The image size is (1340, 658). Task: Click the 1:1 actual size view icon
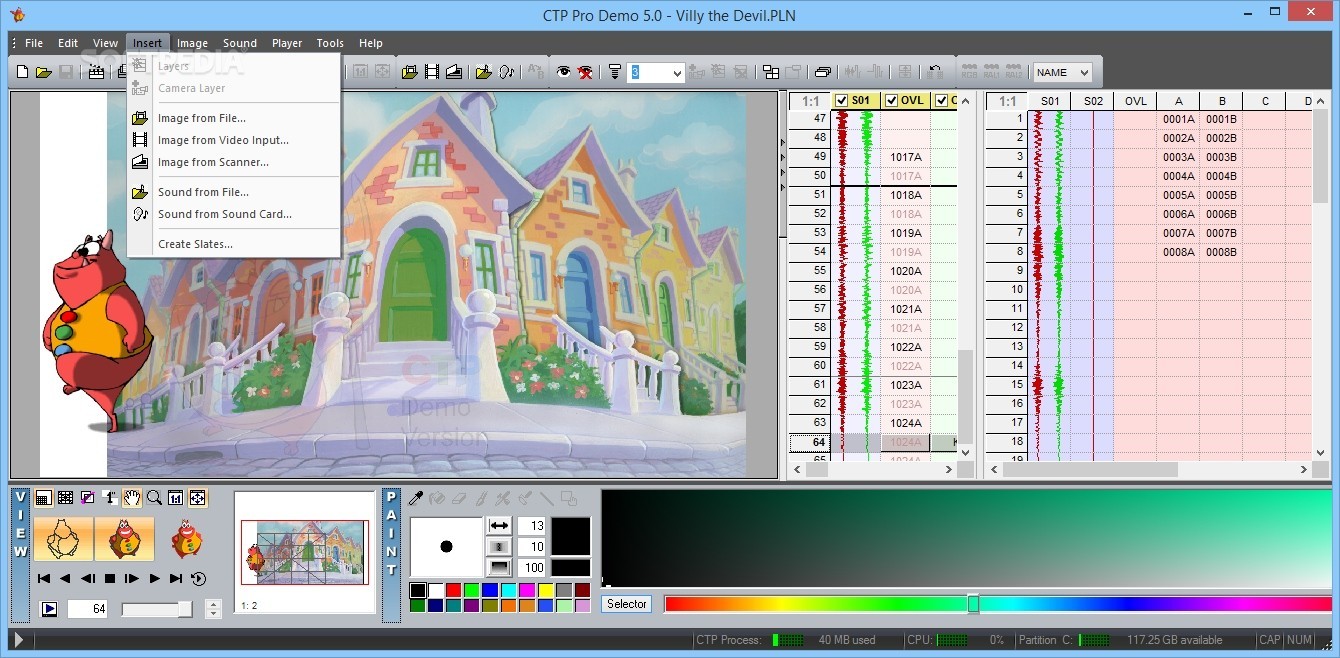click(176, 498)
